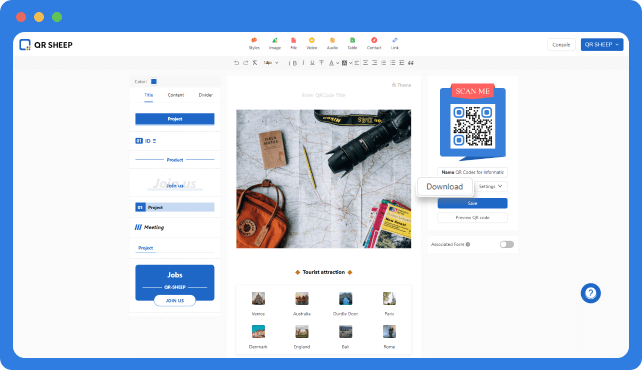This screenshot has width=642, height=370.
Task: Click the Associated Form info icon
Action: [x=468, y=244]
